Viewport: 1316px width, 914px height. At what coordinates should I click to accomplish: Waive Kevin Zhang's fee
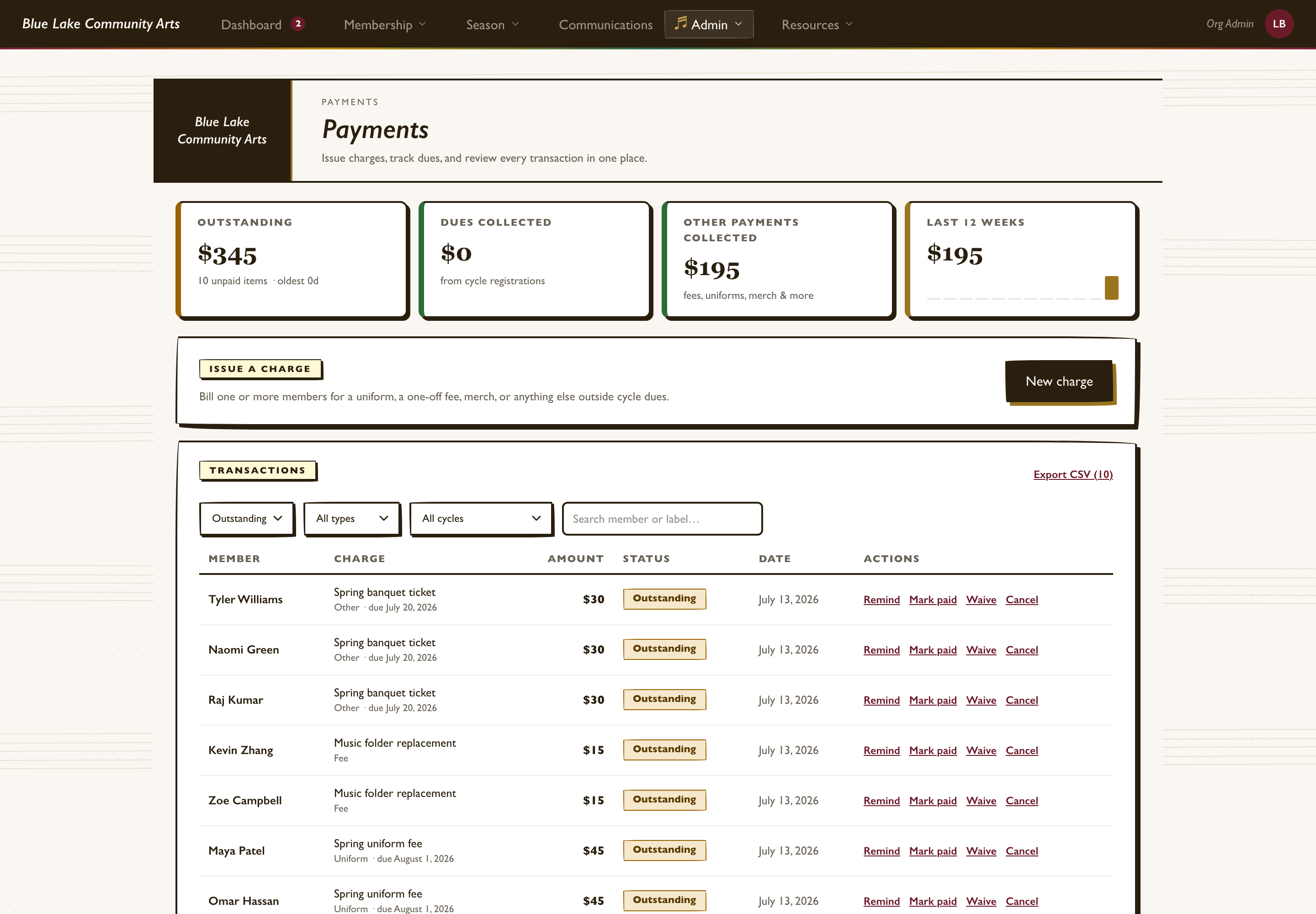981,751
